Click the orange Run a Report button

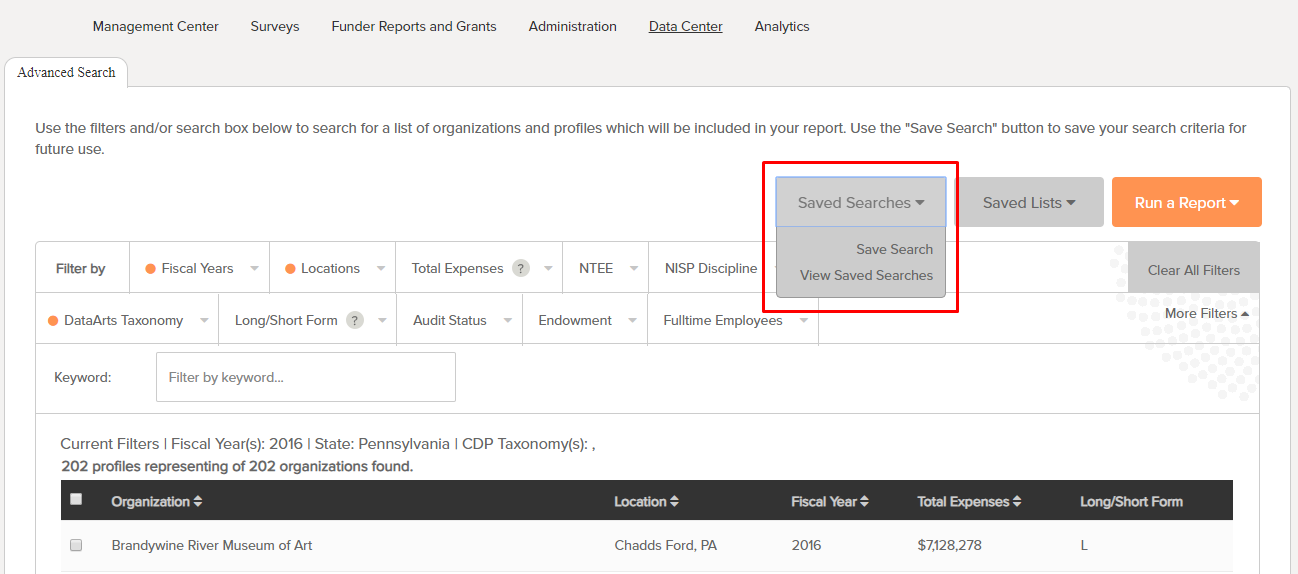pyautogui.click(x=1186, y=202)
